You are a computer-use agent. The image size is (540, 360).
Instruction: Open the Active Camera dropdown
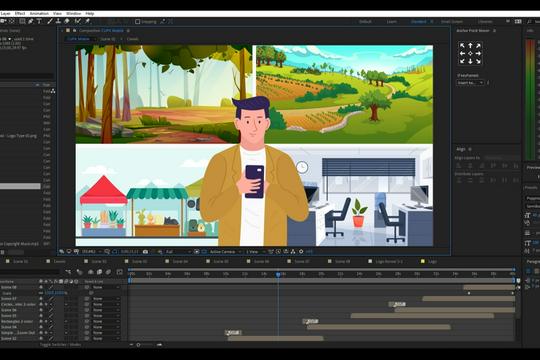pos(225,252)
